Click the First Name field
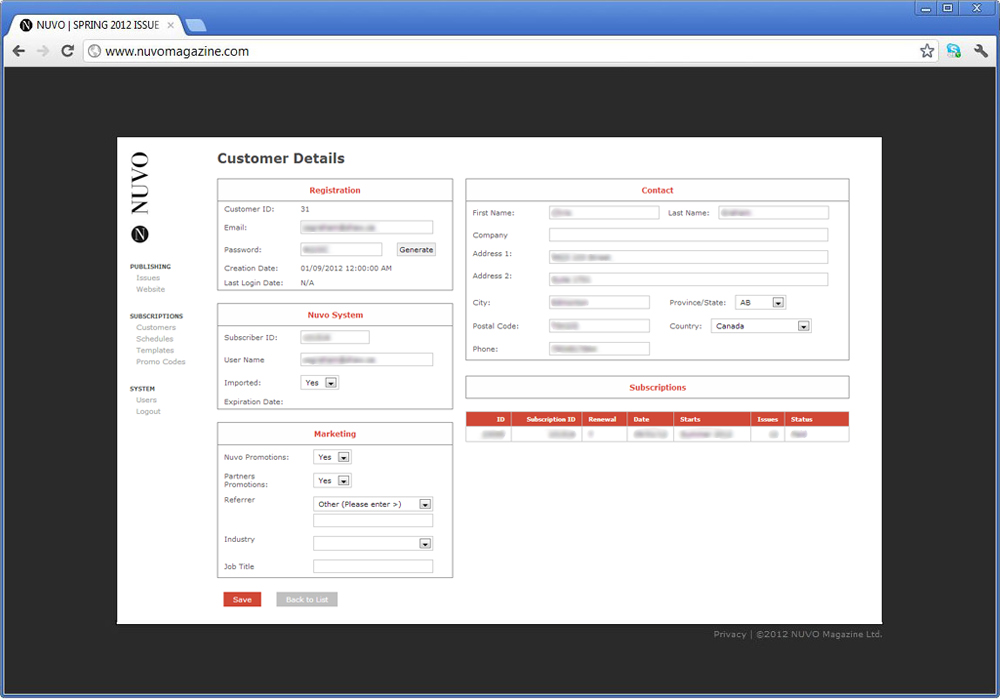The width and height of the screenshot is (1000, 699). (x=604, y=212)
